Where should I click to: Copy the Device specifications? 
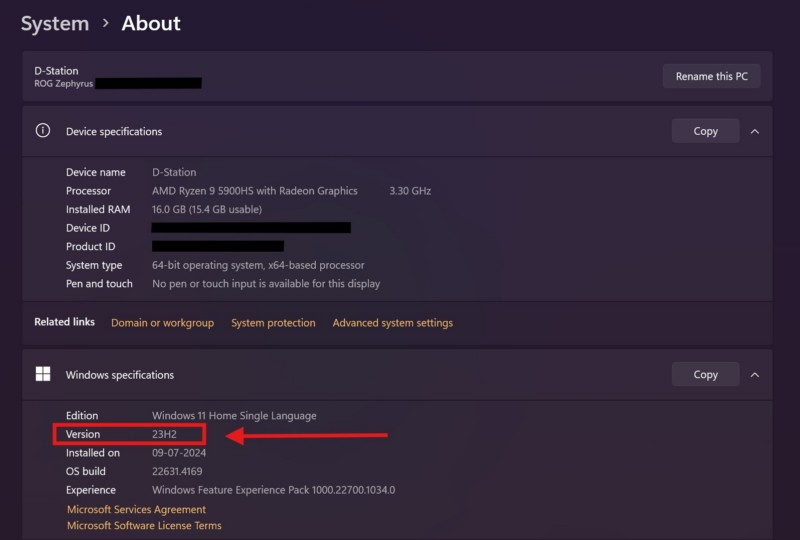pyautogui.click(x=705, y=131)
